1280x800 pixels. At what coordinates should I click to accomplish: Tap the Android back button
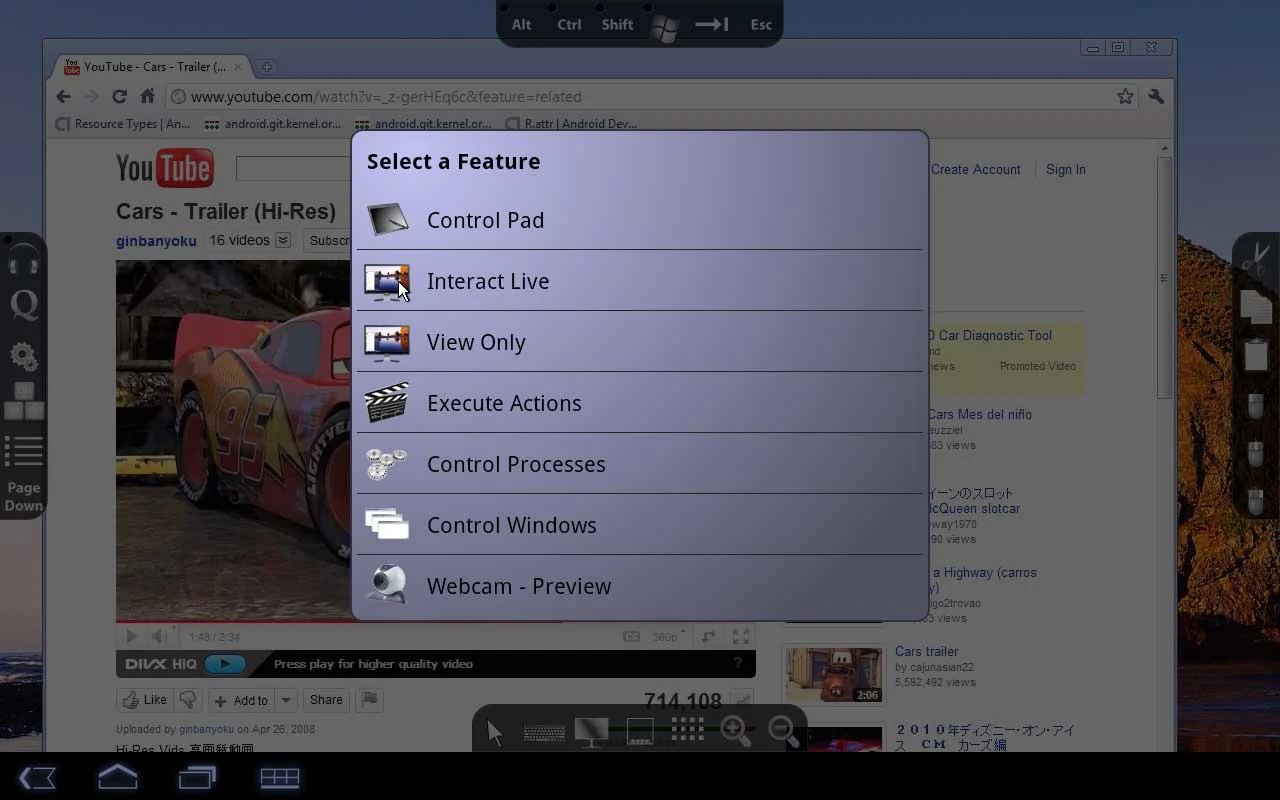click(x=37, y=777)
